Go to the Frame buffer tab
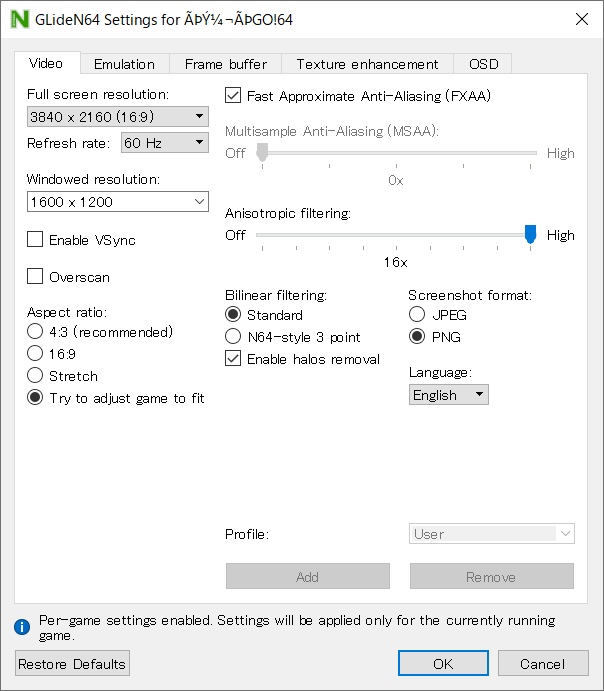 coord(225,64)
